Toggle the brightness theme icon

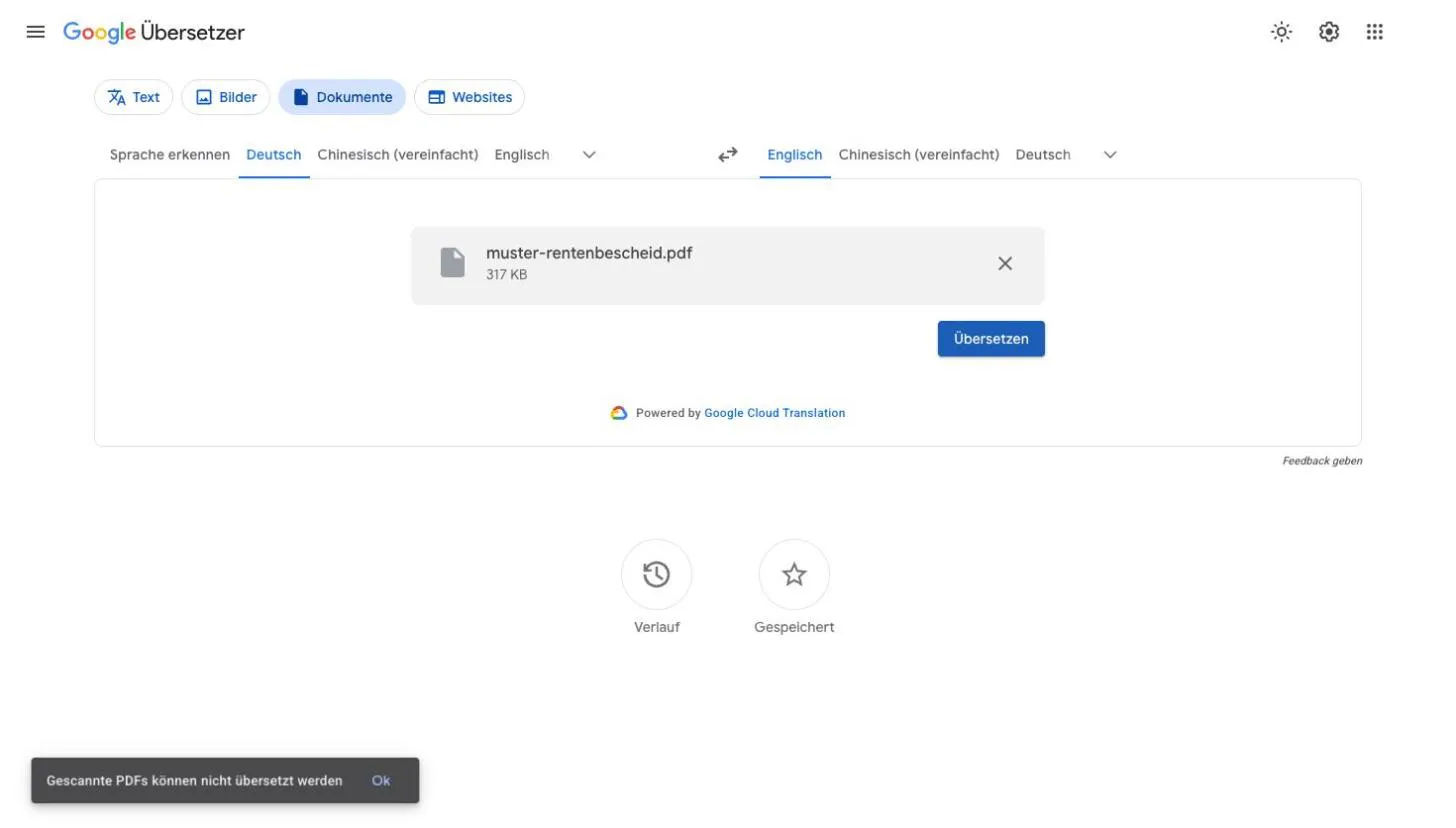point(1281,32)
